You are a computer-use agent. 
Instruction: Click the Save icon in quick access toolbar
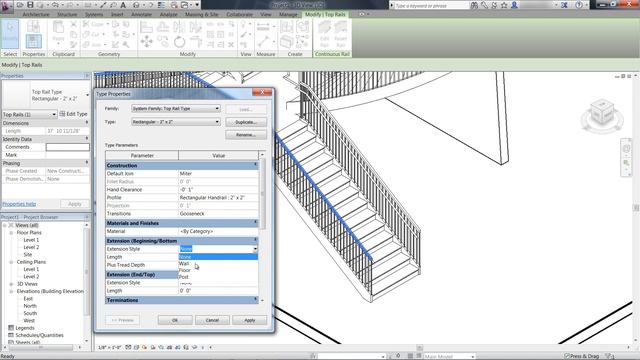(30, 5)
